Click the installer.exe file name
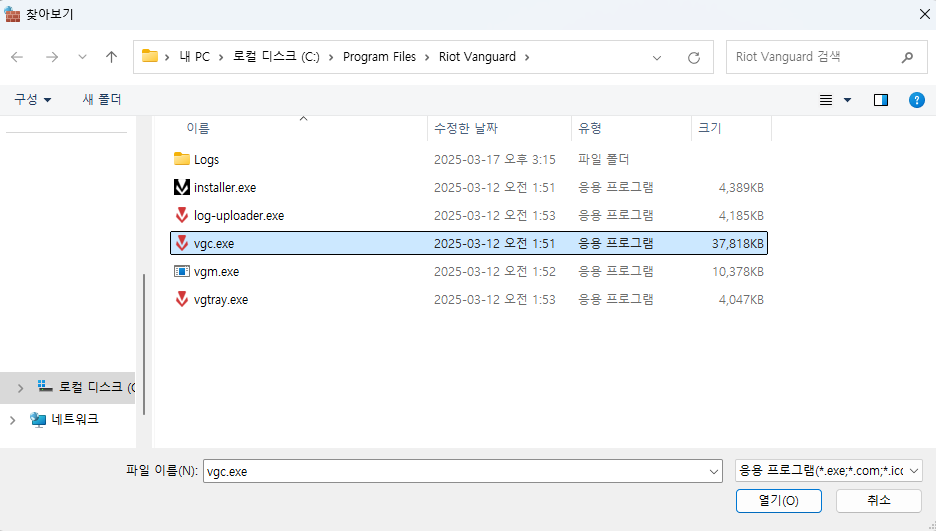This screenshot has height=531, width=936. pyautogui.click(x=225, y=187)
